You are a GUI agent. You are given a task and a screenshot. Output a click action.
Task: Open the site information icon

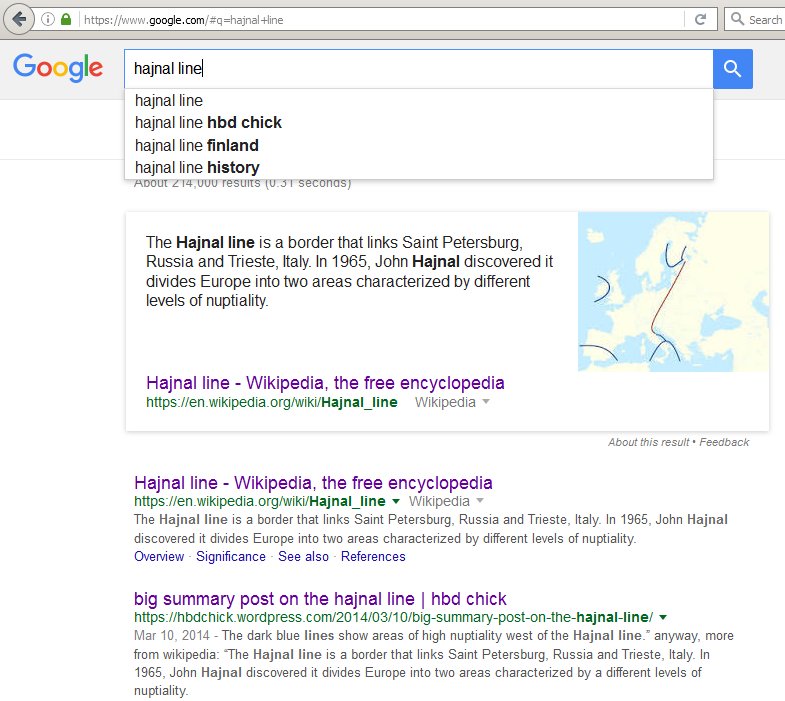pos(48,20)
